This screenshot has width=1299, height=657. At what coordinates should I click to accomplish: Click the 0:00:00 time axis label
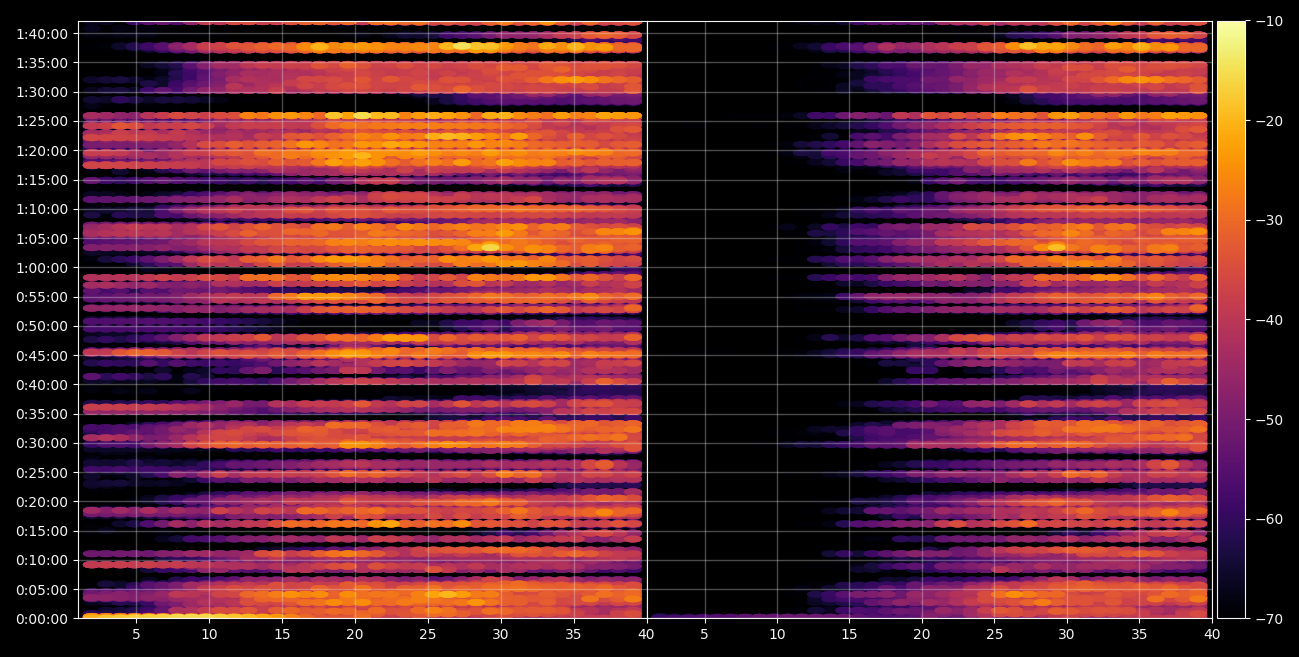pyautogui.click(x=42, y=619)
